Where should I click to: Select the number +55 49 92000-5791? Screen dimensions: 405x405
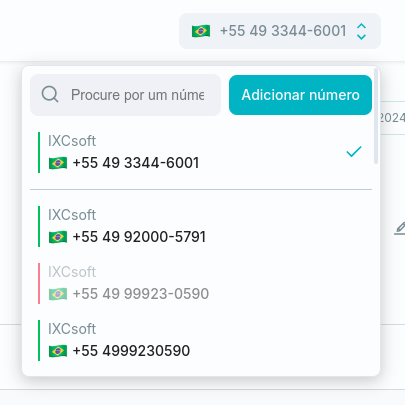click(x=201, y=226)
